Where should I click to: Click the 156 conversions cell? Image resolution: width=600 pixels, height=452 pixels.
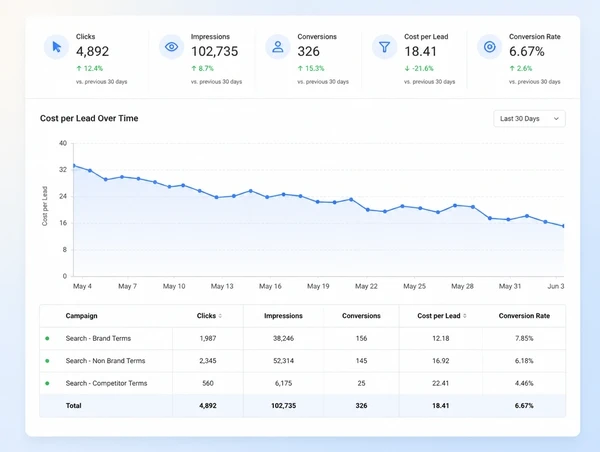point(361,338)
